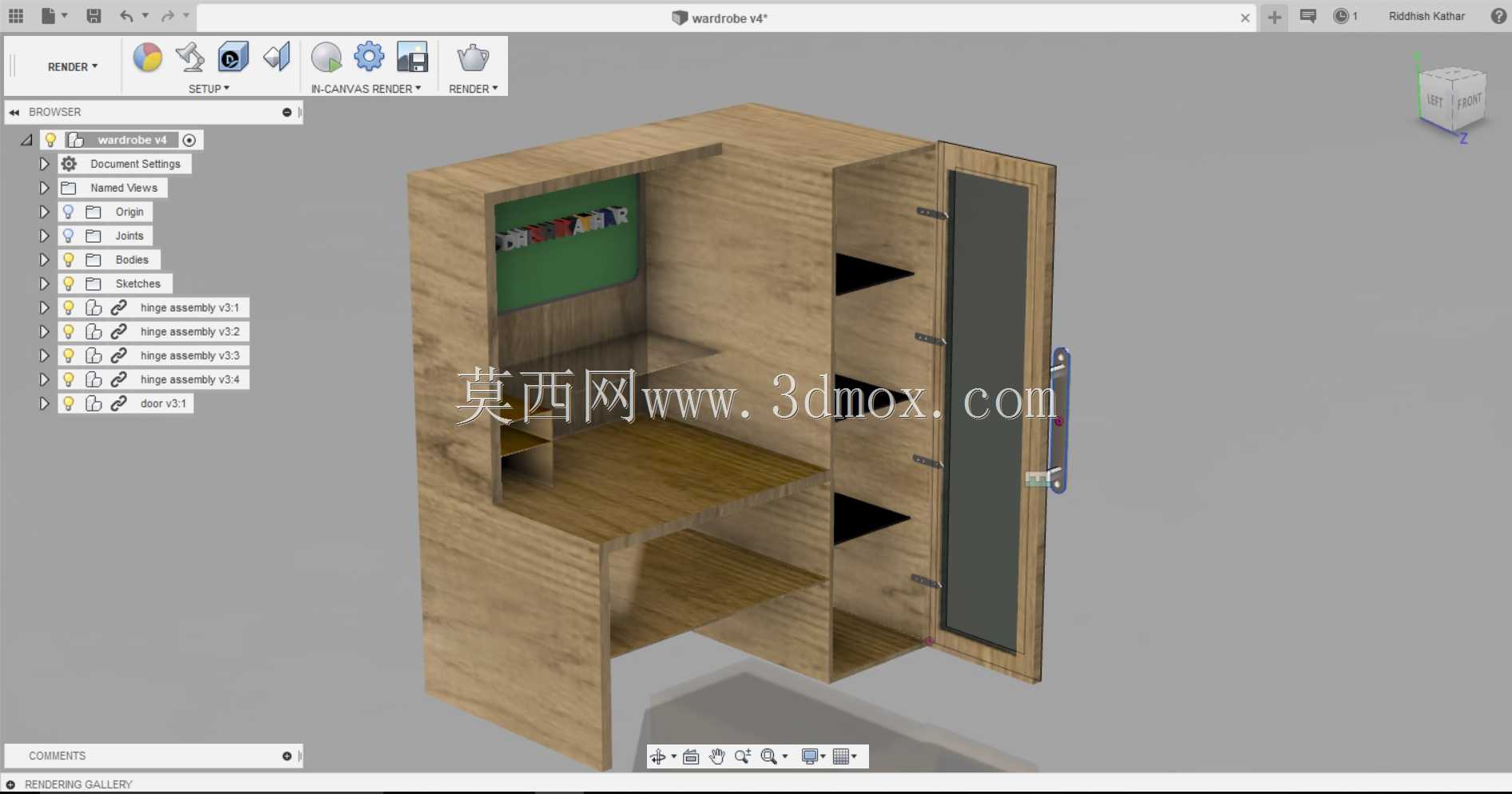
Task: Open the IN-CANVAS RENDER menu
Action: [366, 89]
